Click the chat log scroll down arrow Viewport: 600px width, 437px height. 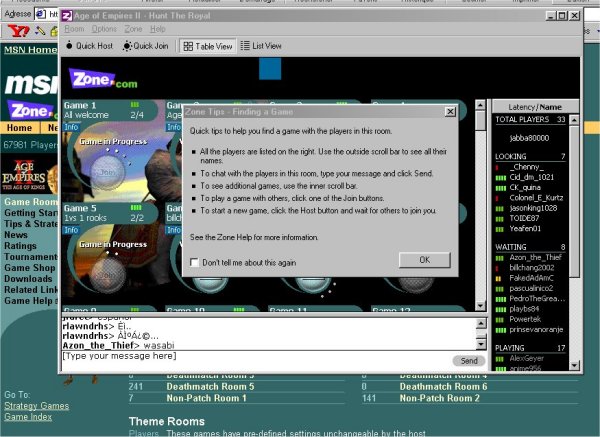481,345
